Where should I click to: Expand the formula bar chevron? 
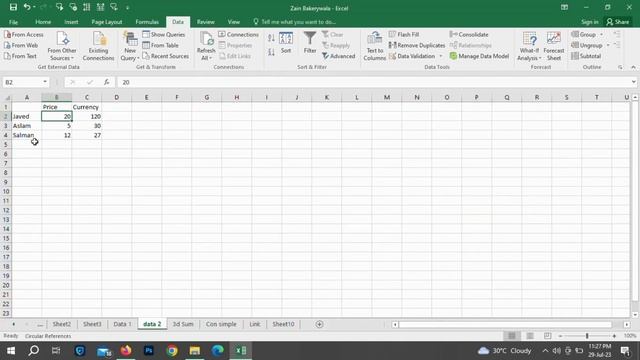coord(633,82)
